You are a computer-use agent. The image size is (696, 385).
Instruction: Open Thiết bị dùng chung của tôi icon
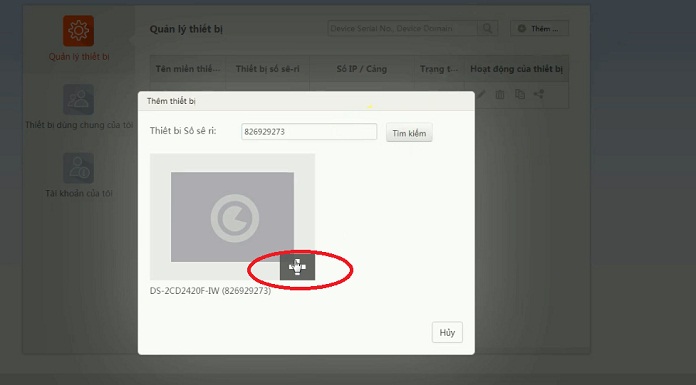pyautogui.click(x=78, y=99)
